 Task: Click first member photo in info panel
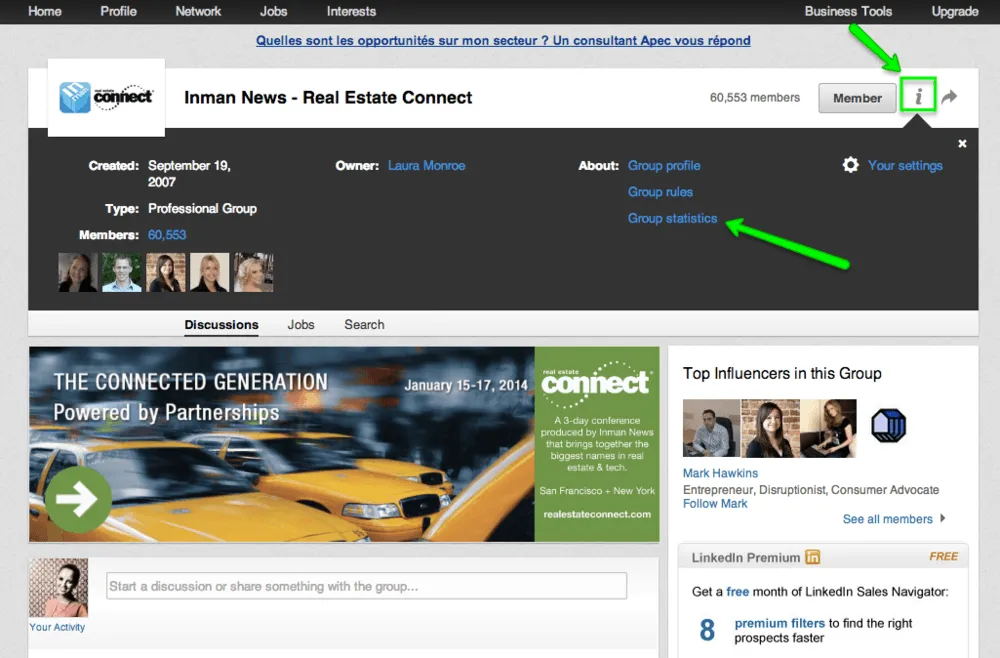point(78,272)
